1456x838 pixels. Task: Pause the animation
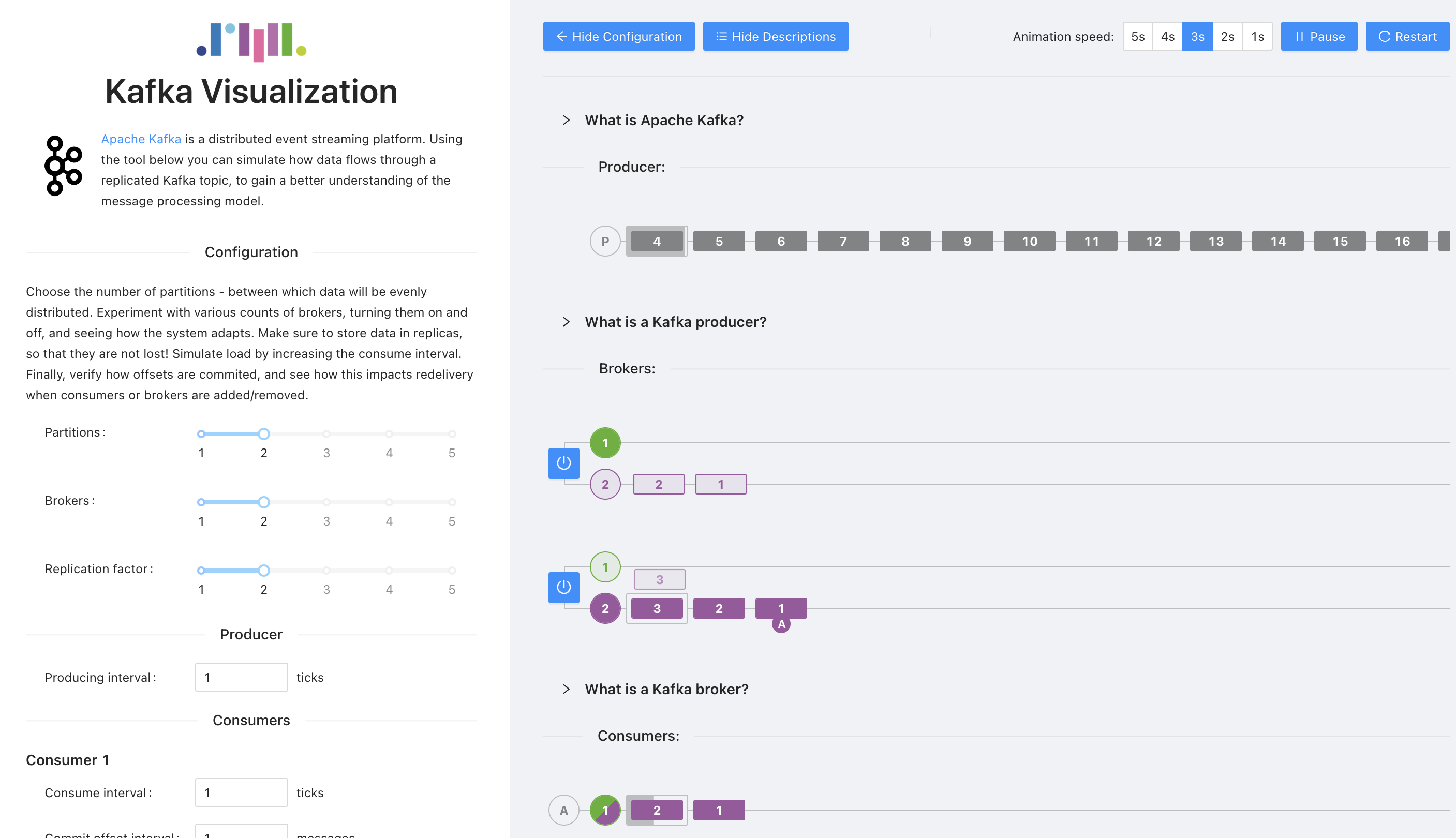pos(1319,36)
